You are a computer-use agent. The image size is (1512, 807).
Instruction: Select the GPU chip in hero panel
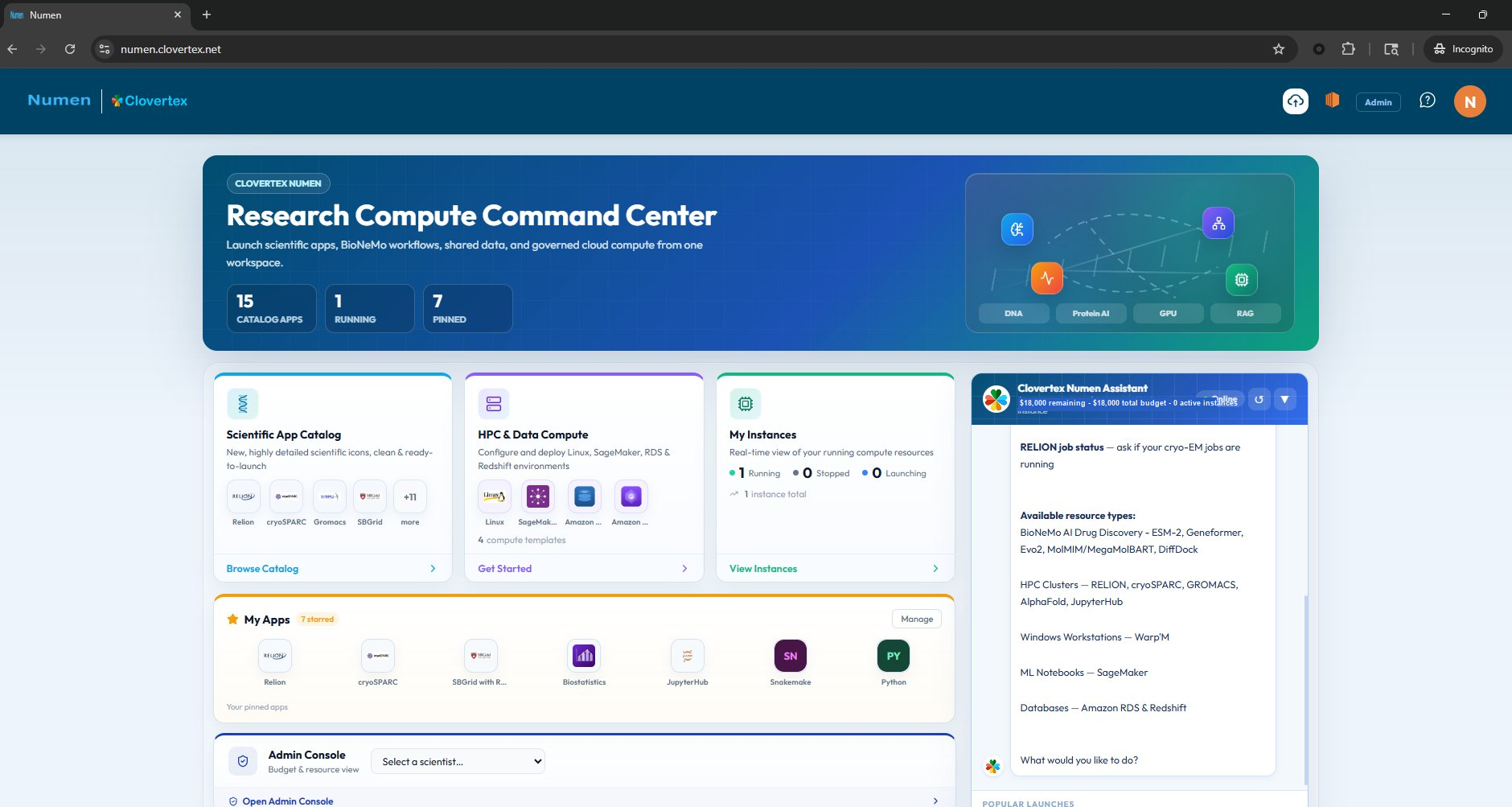tap(1168, 313)
